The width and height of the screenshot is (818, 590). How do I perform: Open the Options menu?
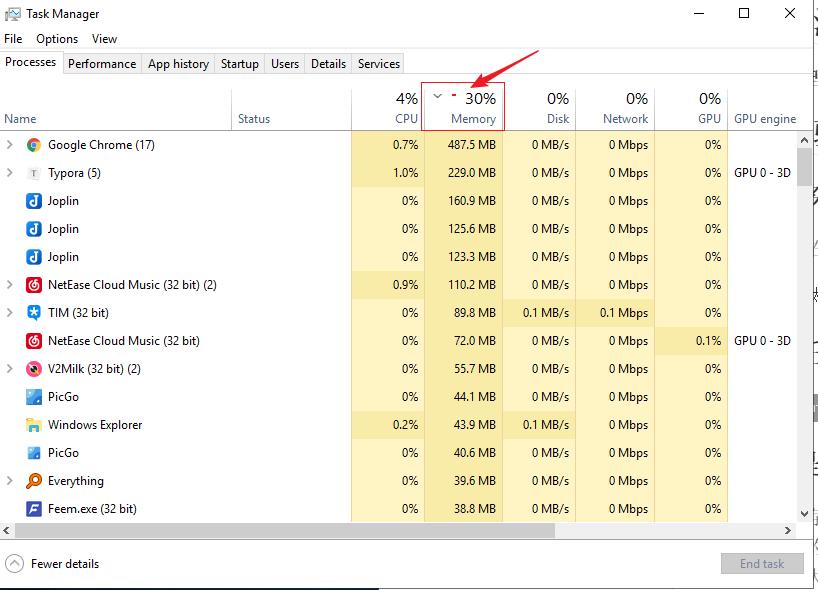[x=57, y=39]
